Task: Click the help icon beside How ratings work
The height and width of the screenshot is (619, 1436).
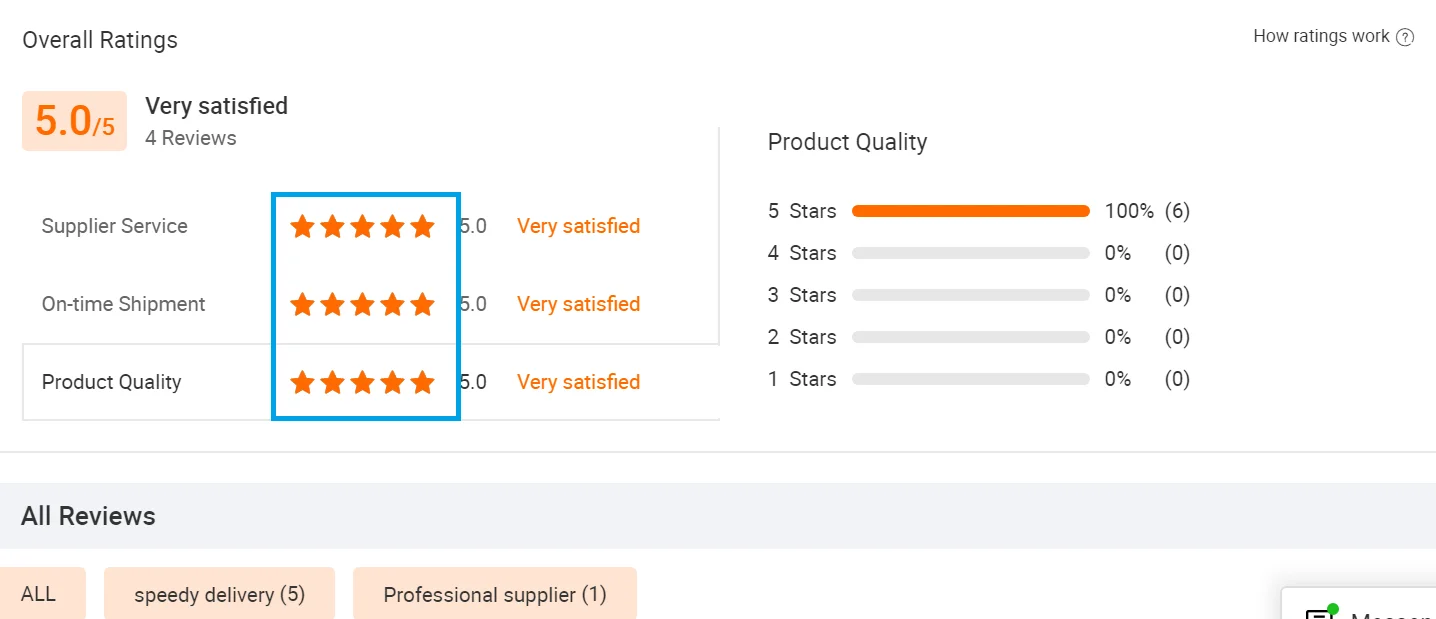Action: [x=1405, y=37]
